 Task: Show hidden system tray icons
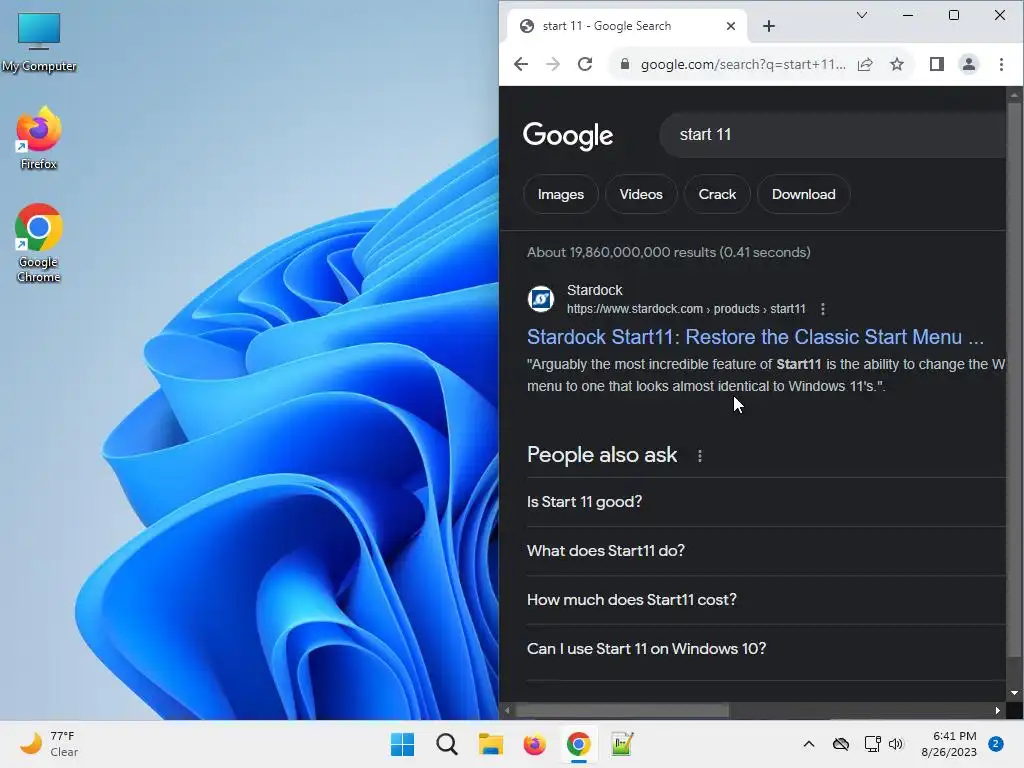tap(808, 744)
